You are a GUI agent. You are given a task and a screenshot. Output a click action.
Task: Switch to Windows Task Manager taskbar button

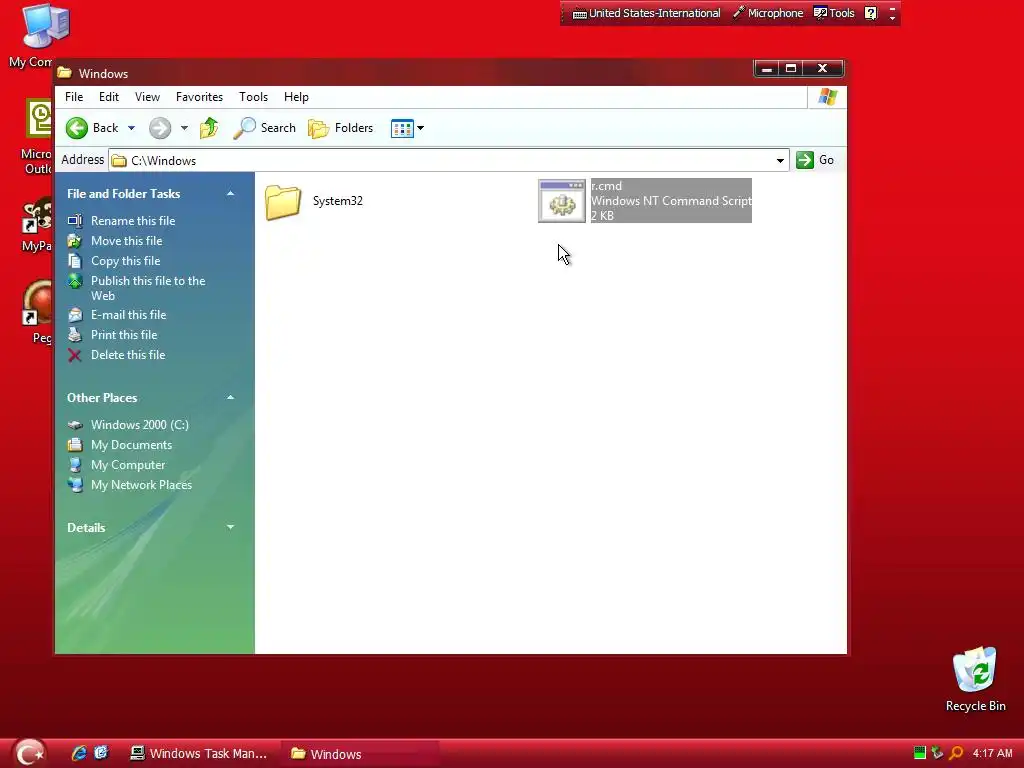[x=200, y=754]
